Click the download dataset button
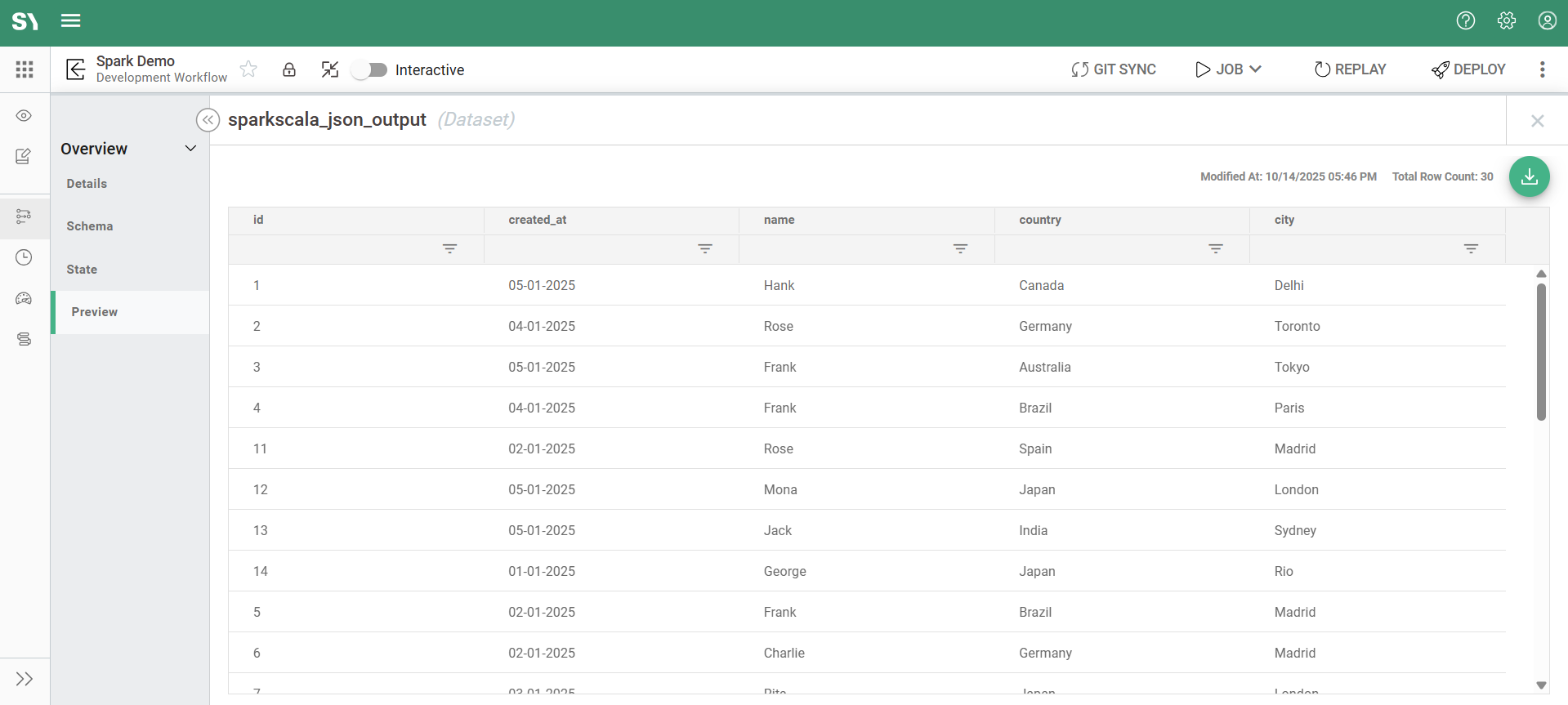 [x=1529, y=176]
